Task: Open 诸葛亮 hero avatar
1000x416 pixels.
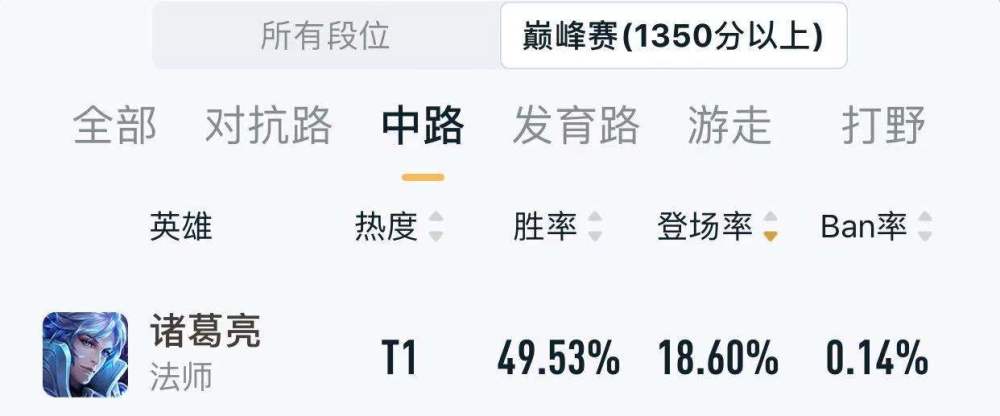Action: click(x=85, y=355)
